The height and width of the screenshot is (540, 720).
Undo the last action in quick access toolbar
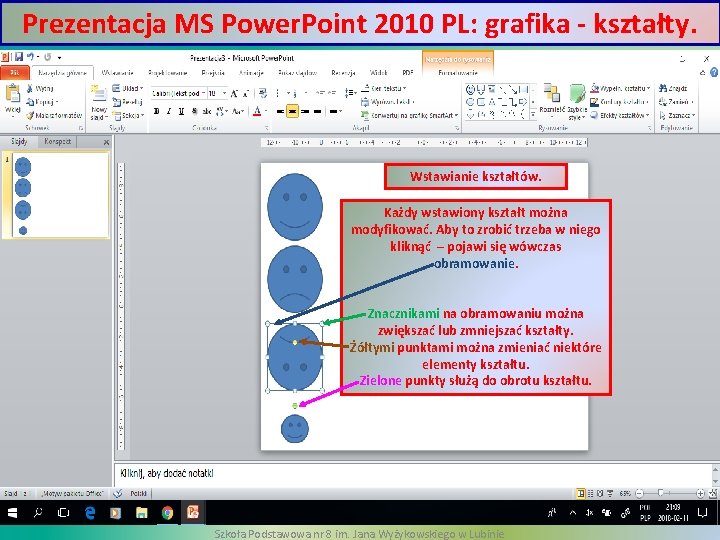(30, 57)
